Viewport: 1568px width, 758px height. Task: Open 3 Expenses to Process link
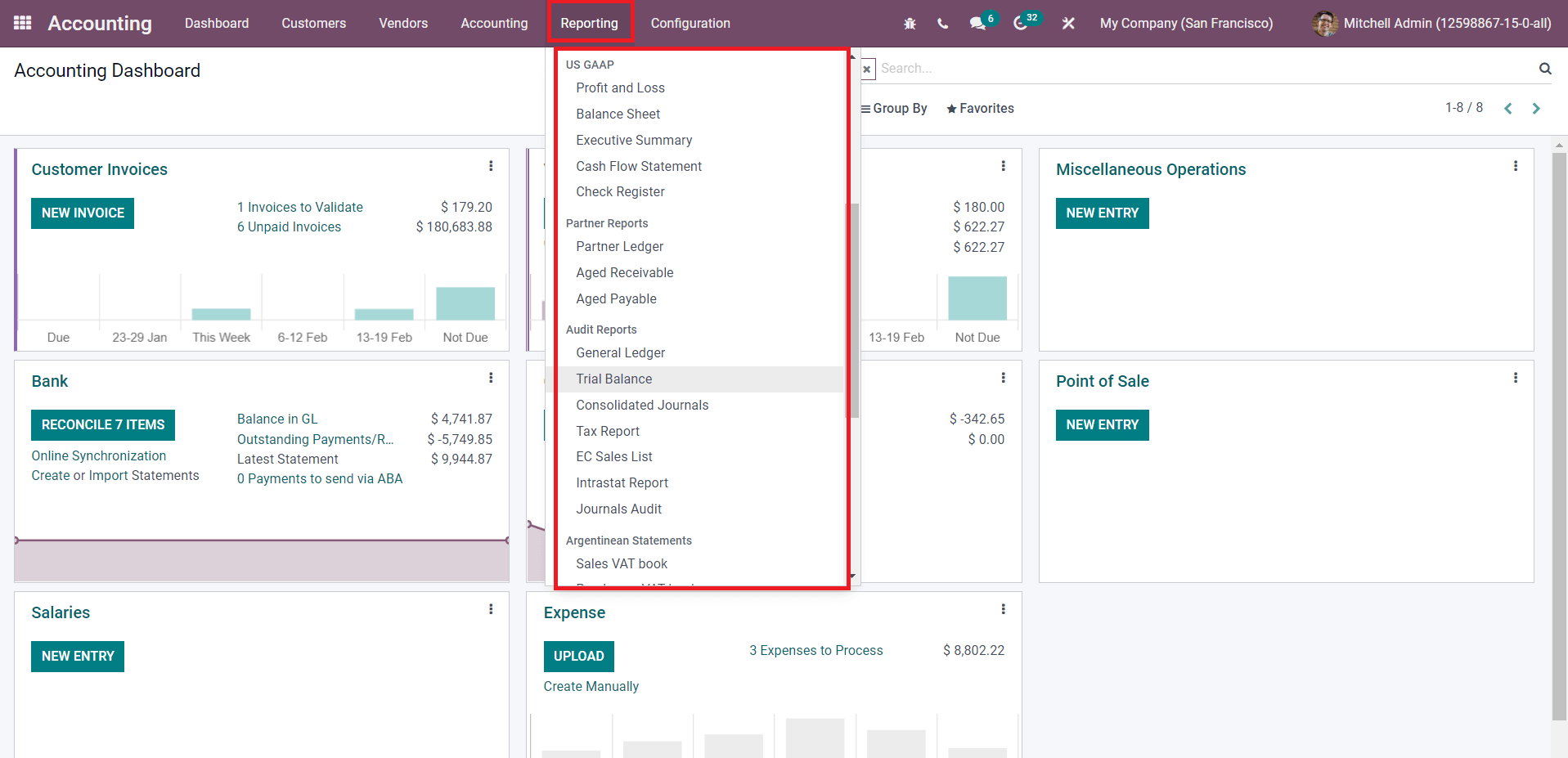(816, 651)
